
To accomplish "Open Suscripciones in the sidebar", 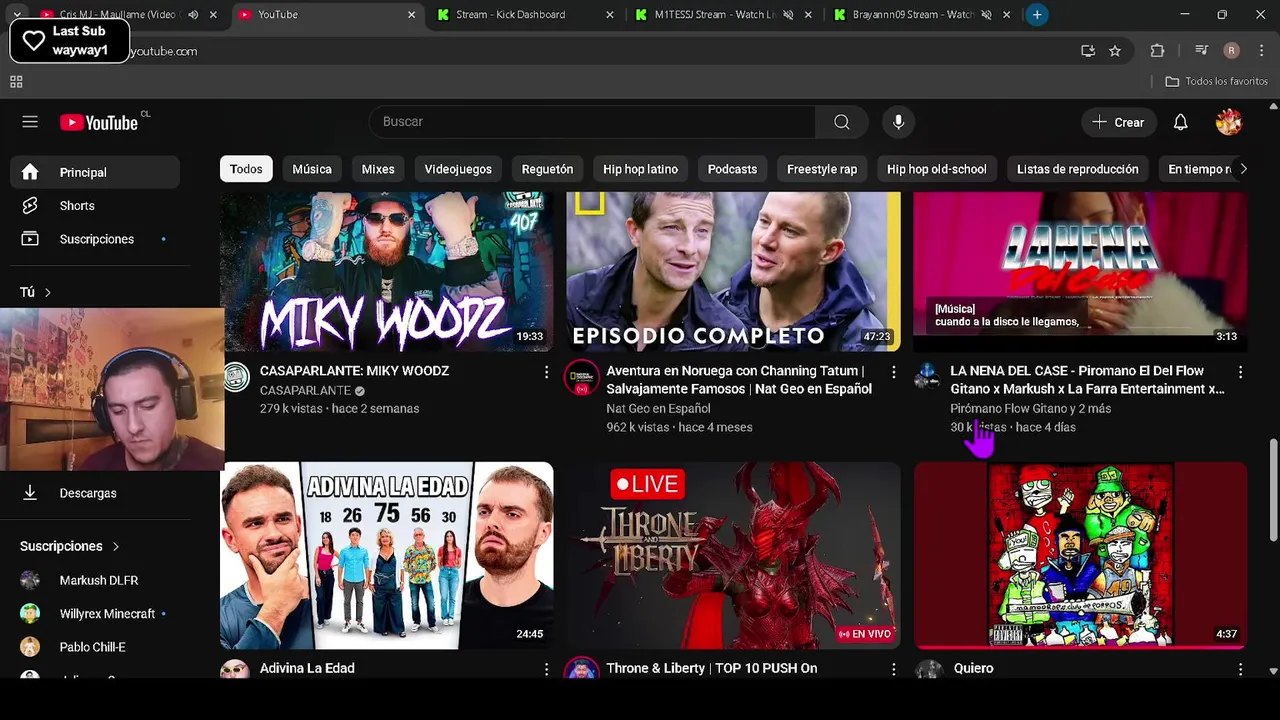I will pyautogui.click(x=96, y=239).
